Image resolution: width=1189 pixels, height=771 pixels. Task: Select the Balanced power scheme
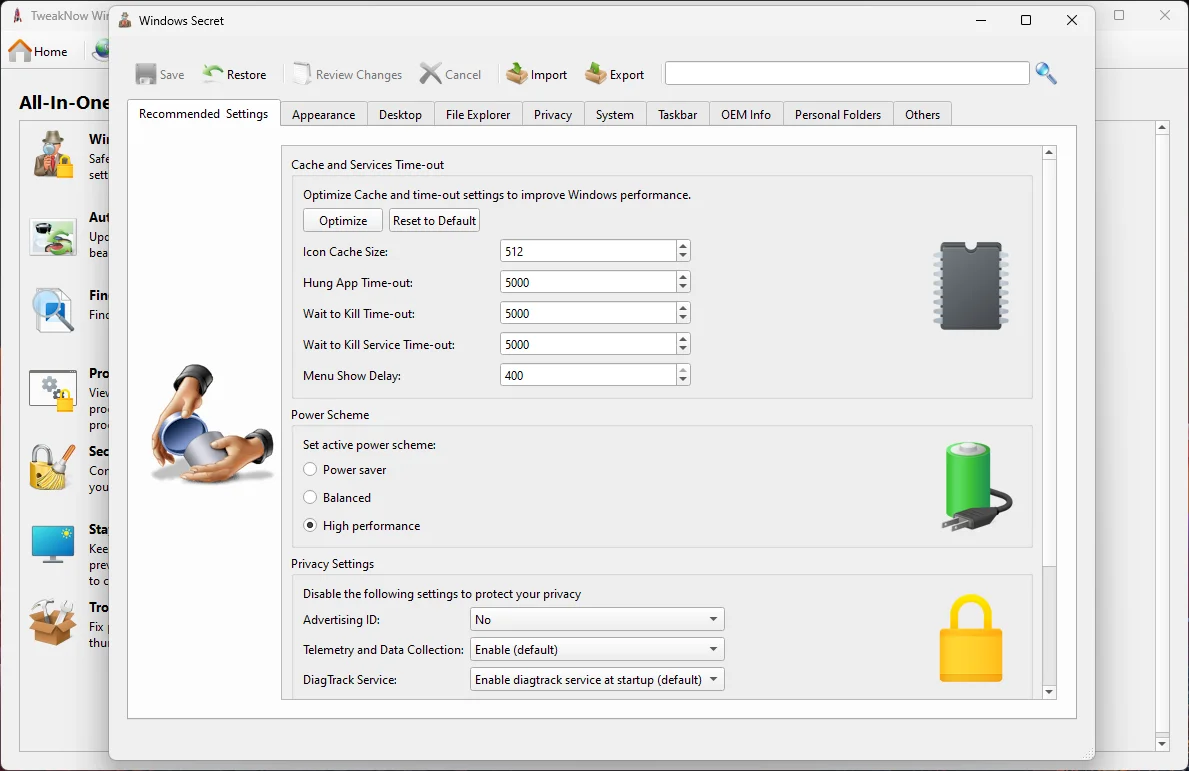[311, 498]
